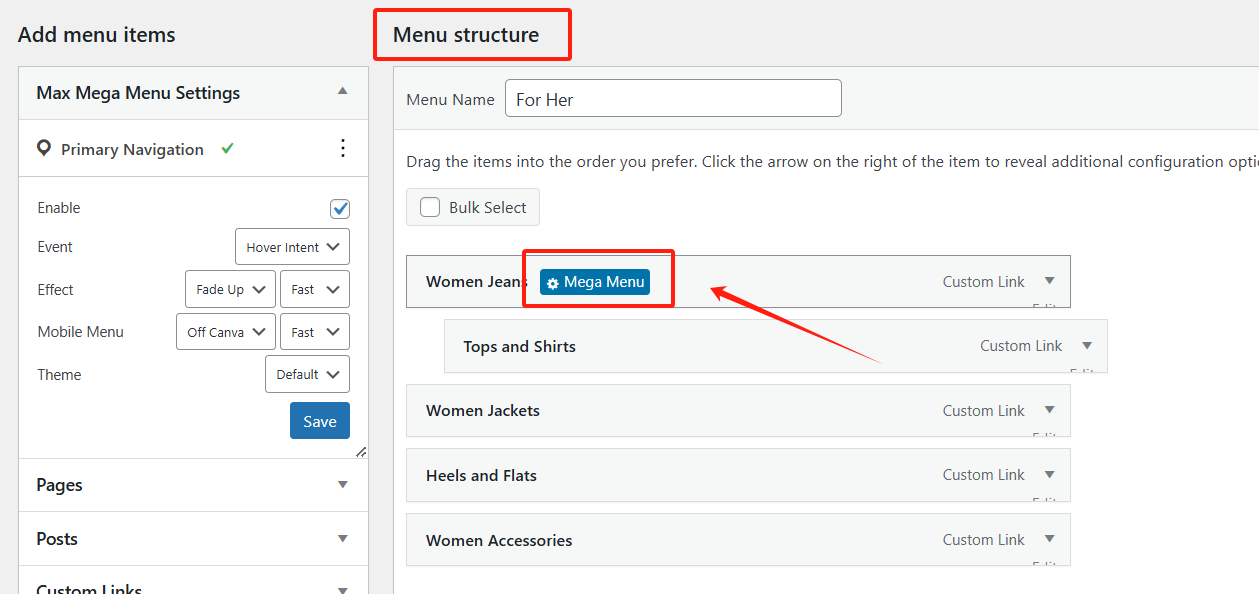1259x594 pixels.
Task: Collapse the Max Mega Menu Settings panel arrow
Action: (343, 92)
